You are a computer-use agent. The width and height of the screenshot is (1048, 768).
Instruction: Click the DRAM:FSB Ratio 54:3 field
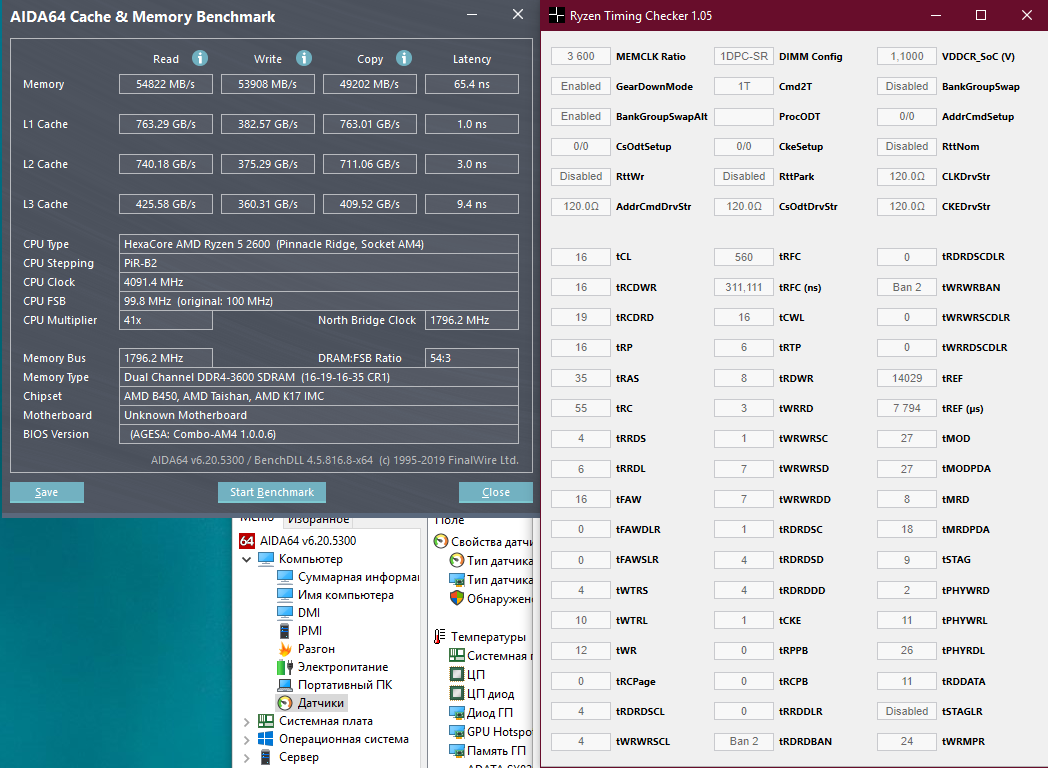[472, 358]
